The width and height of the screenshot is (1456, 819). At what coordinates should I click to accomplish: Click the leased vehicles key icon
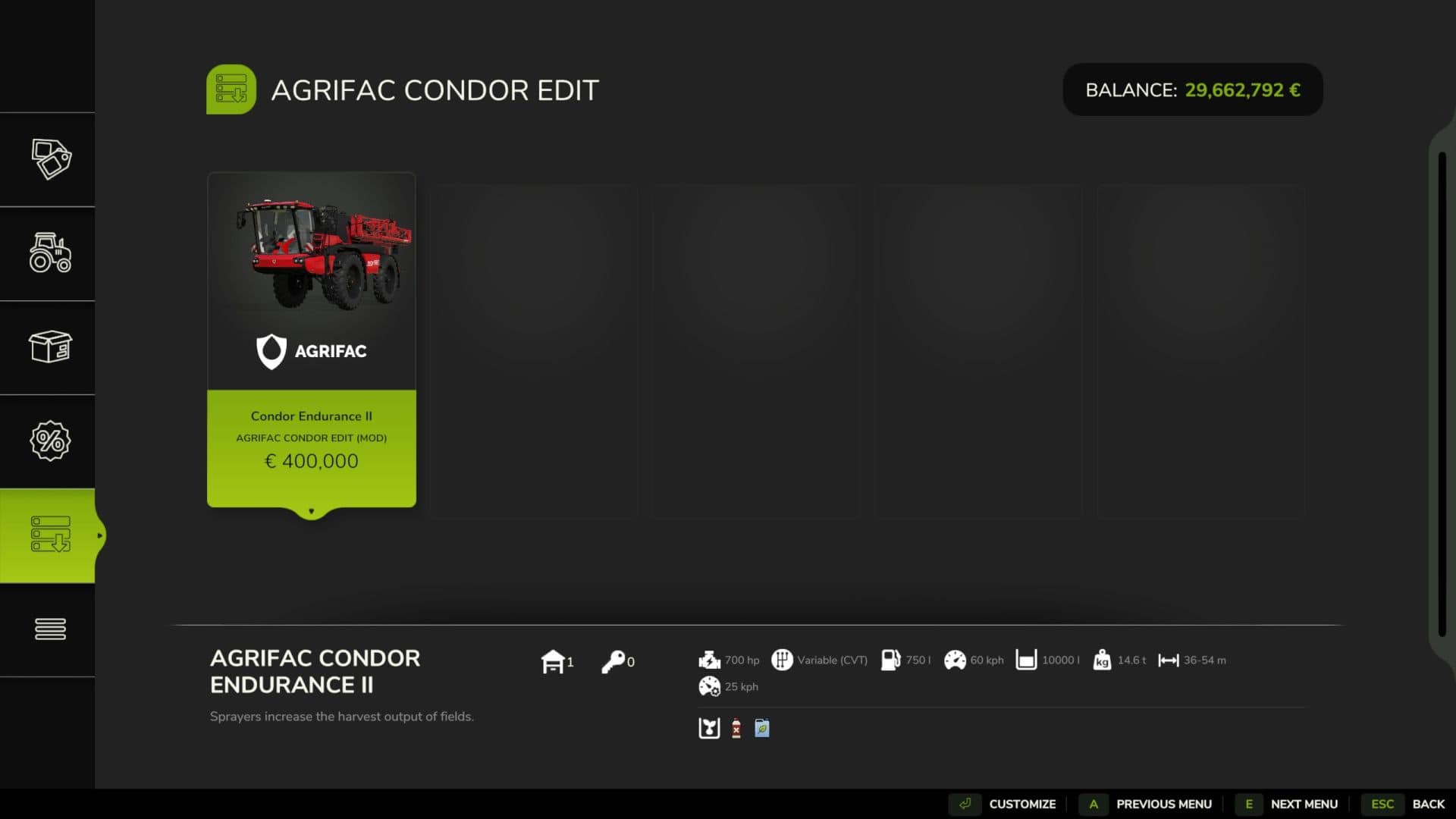613,661
